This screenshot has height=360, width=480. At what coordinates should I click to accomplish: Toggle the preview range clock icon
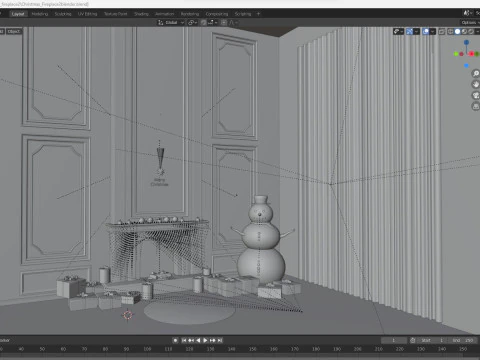click(413, 340)
